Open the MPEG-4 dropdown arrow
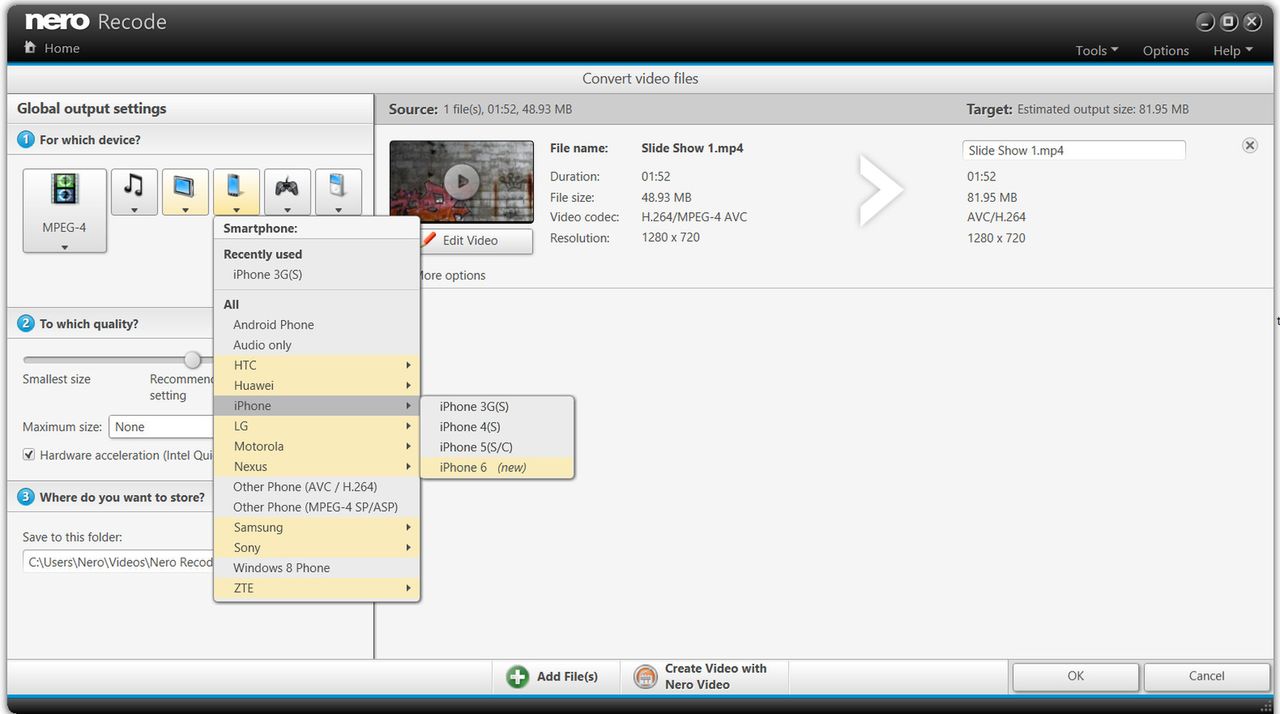The width and height of the screenshot is (1280, 714). [65, 247]
